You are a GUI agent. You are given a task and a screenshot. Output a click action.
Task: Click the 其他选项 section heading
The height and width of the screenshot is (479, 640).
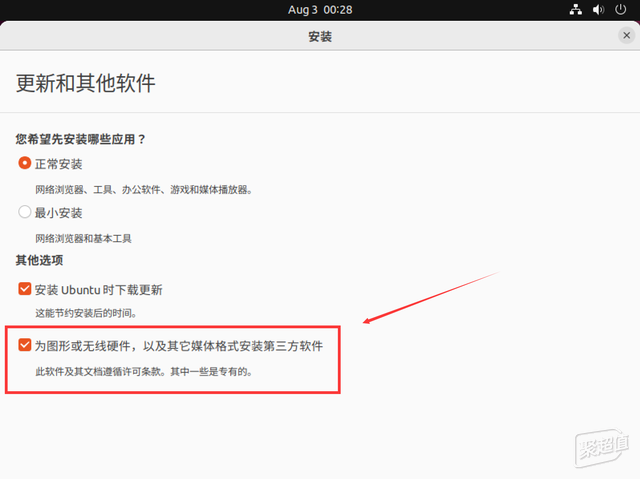[39, 260]
